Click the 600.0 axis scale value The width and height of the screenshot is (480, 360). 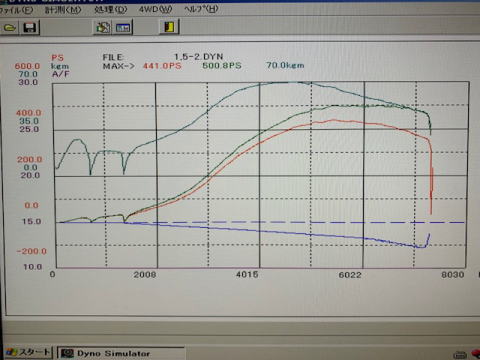coord(27,66)
